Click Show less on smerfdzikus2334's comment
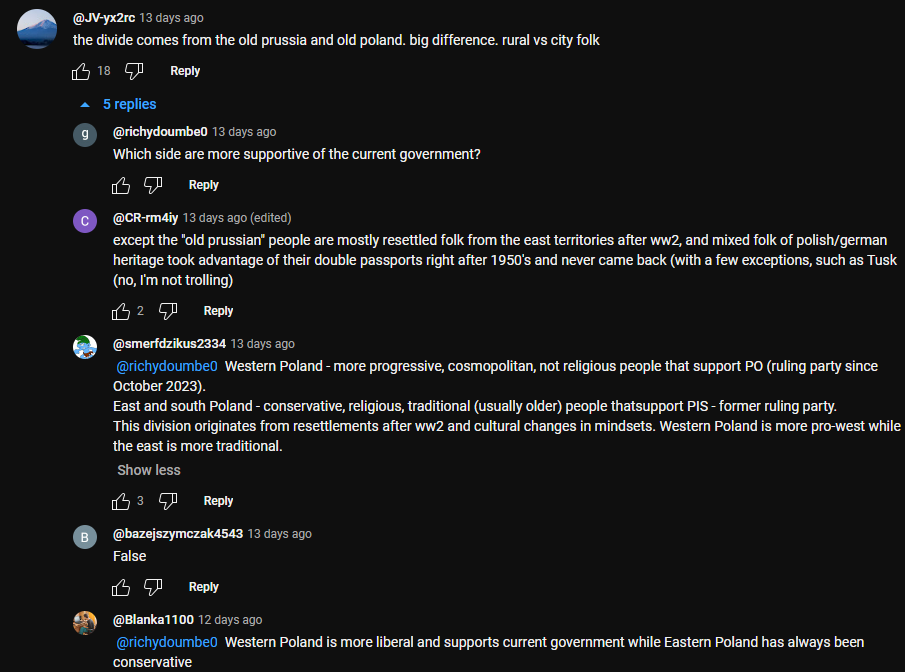The image size is (905, 672). 149,470
